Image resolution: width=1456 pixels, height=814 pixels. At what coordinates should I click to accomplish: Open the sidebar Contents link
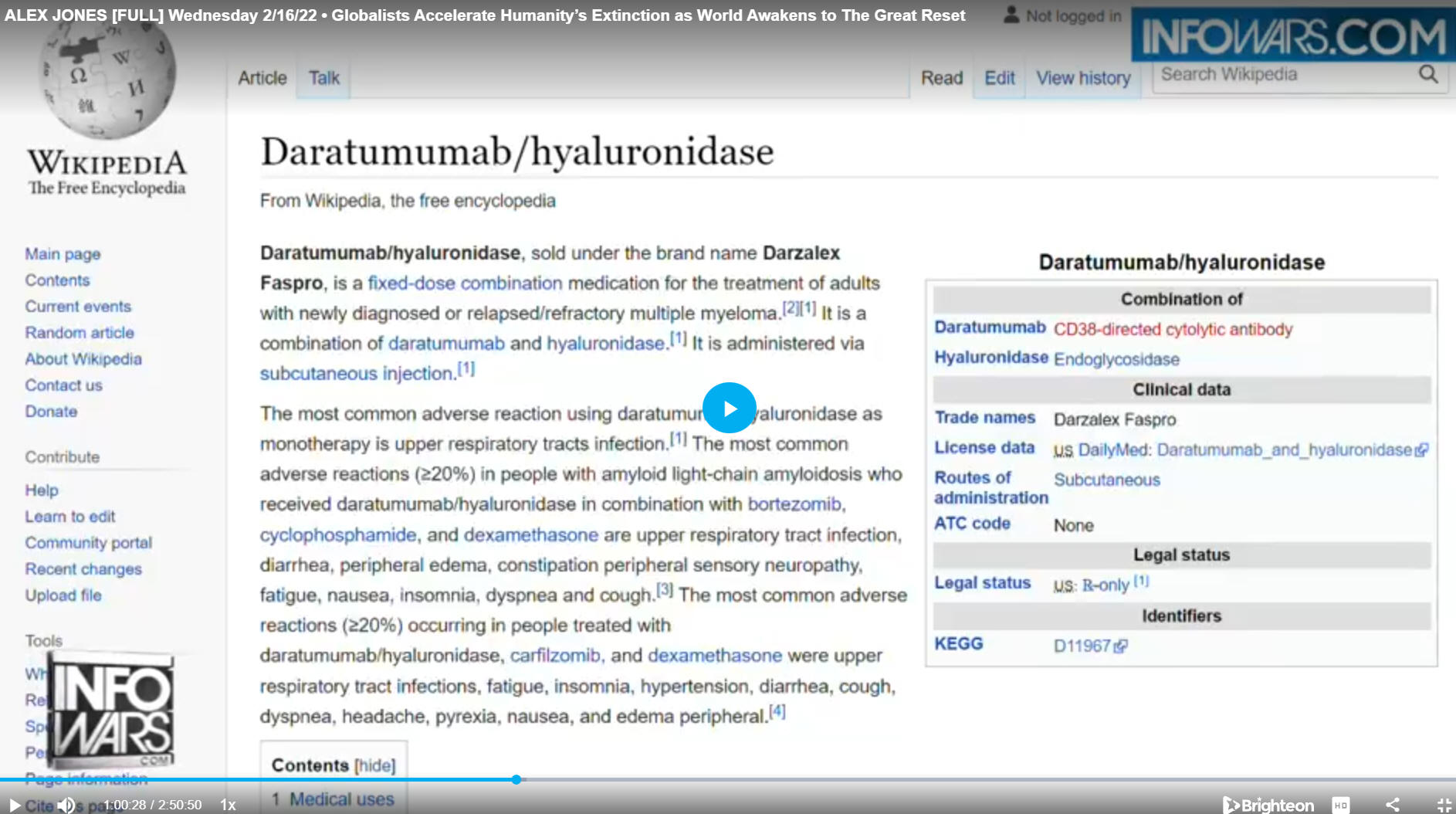point(57,280)
